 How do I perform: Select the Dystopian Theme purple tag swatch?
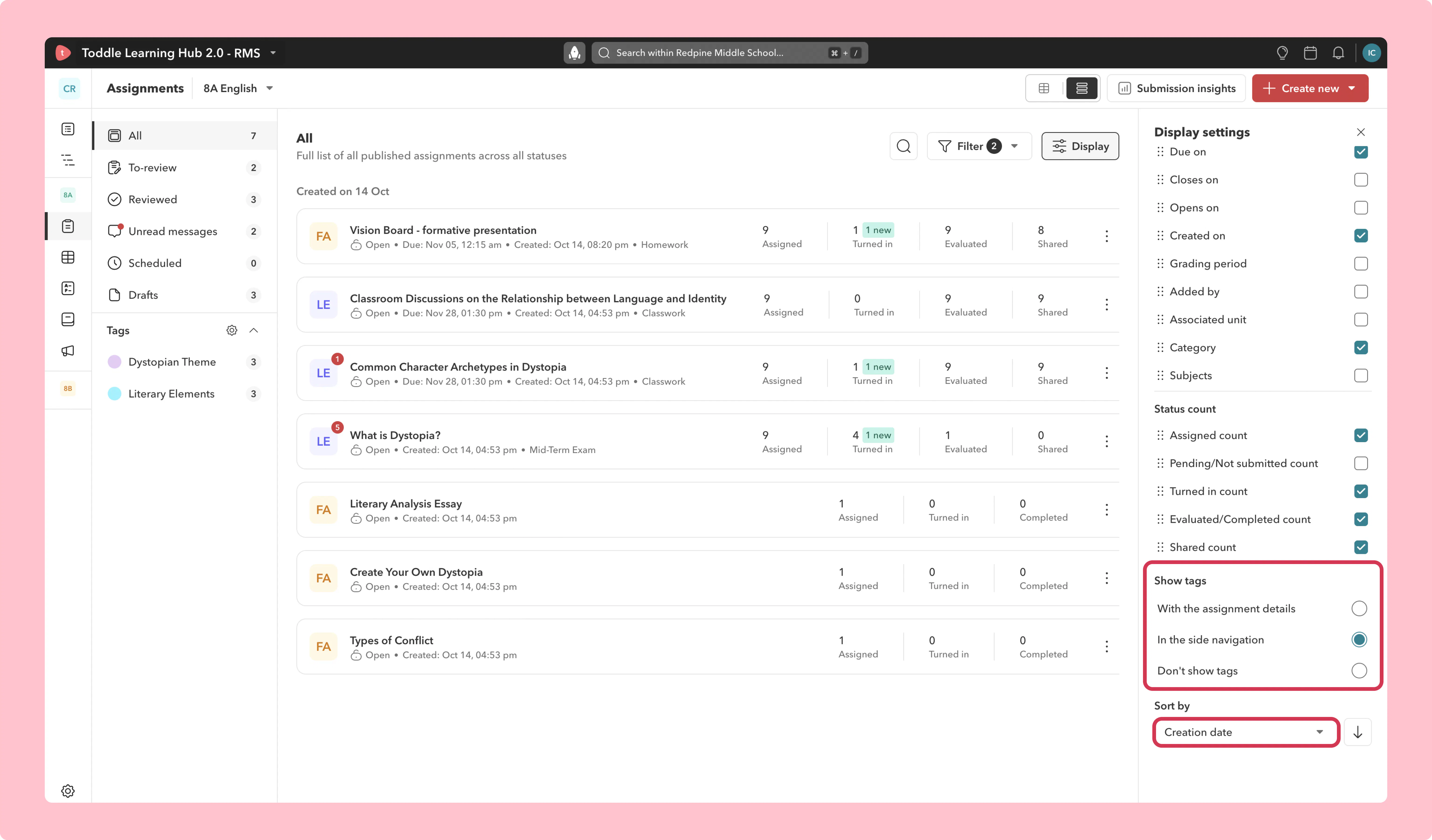click(x=114, y=362)
